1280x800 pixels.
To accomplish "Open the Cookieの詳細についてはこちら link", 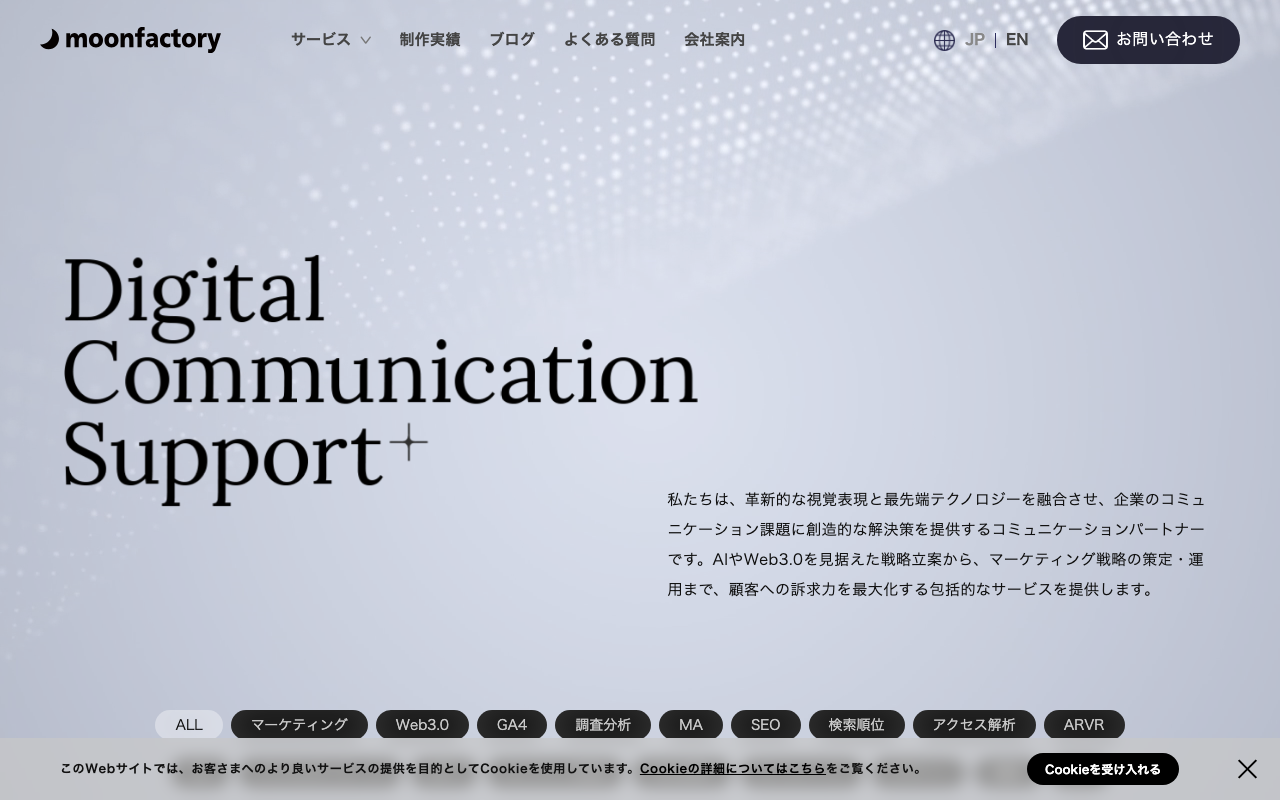I will [733, 769].
